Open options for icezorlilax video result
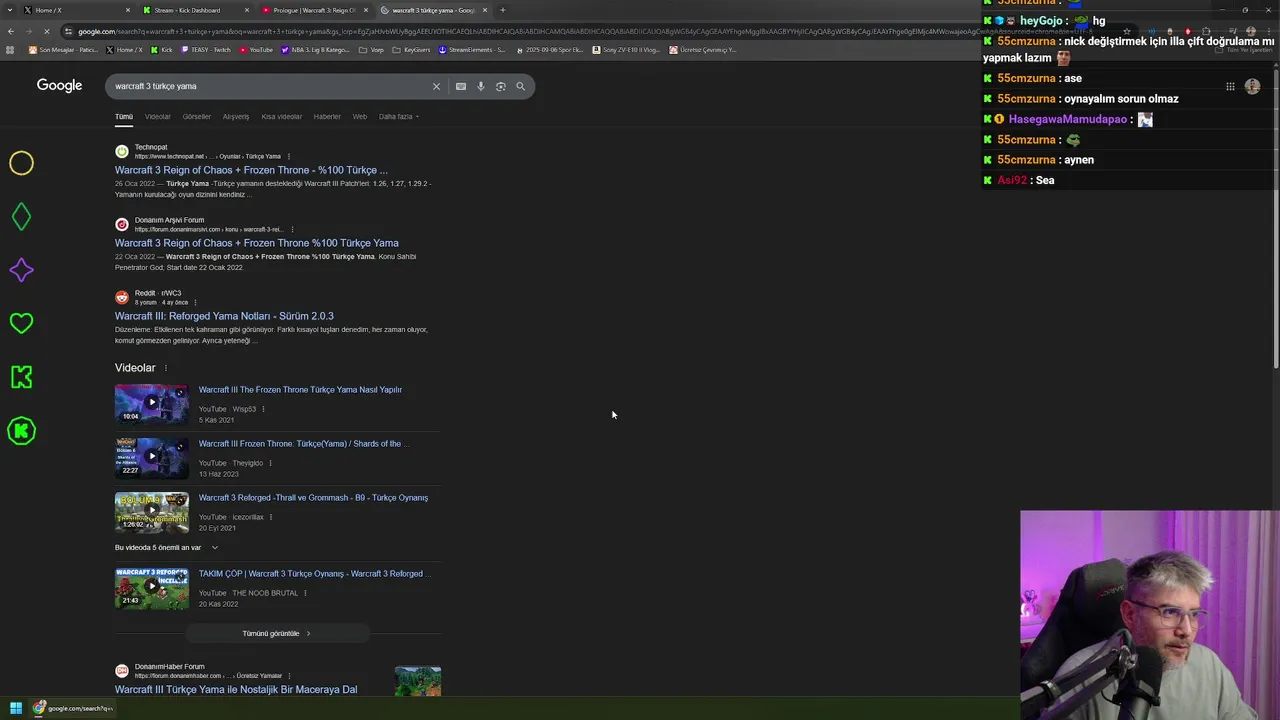 271,517
